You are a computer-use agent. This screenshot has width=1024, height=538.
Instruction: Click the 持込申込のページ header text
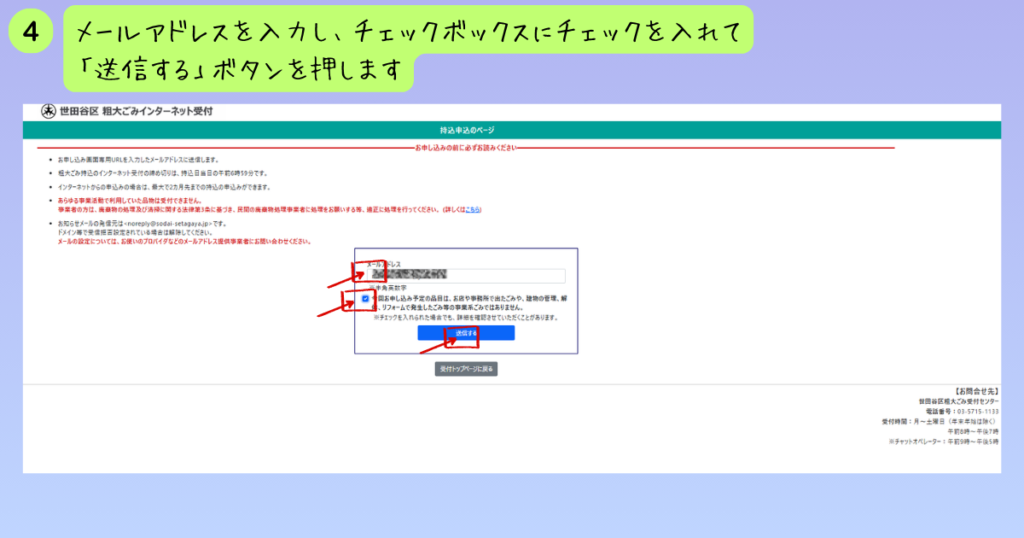[466, 131]
